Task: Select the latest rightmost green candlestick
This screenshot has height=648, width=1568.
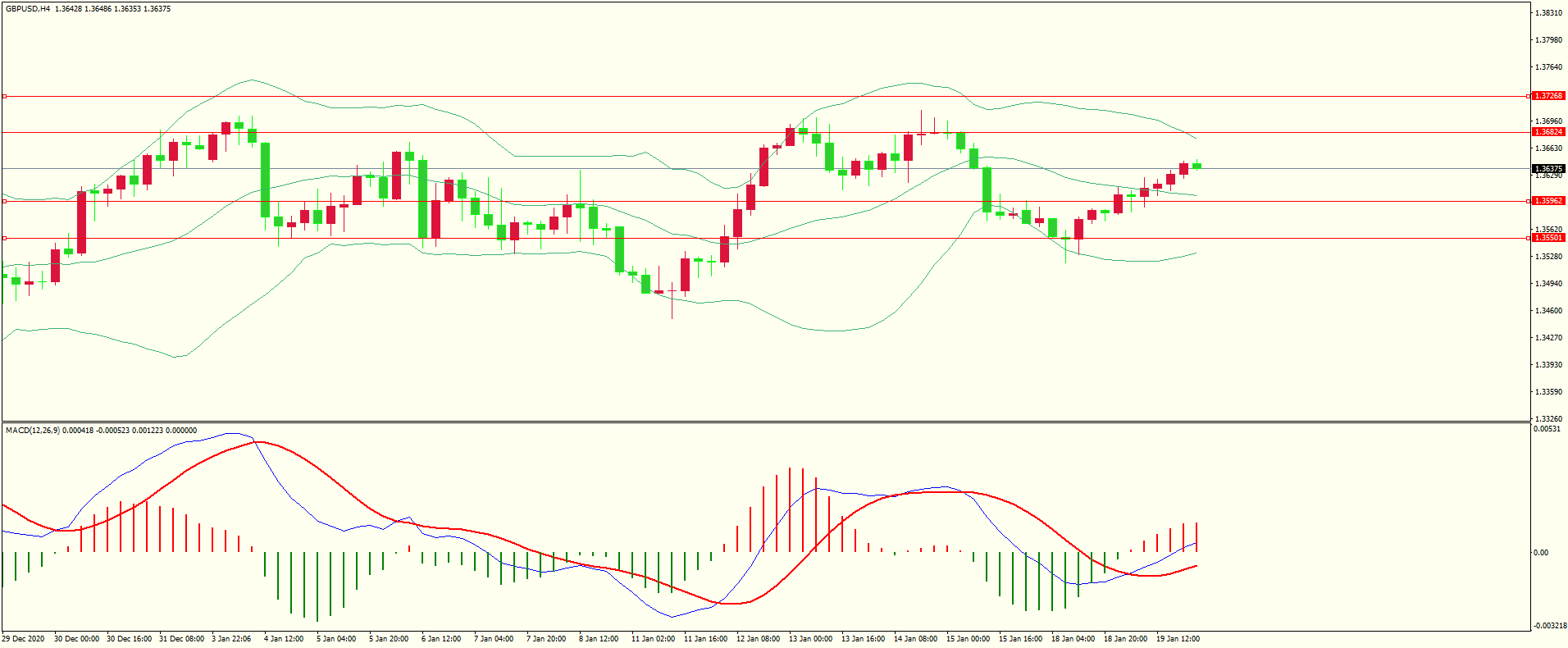Action: pyautogui.click(x=1197, y=166)
